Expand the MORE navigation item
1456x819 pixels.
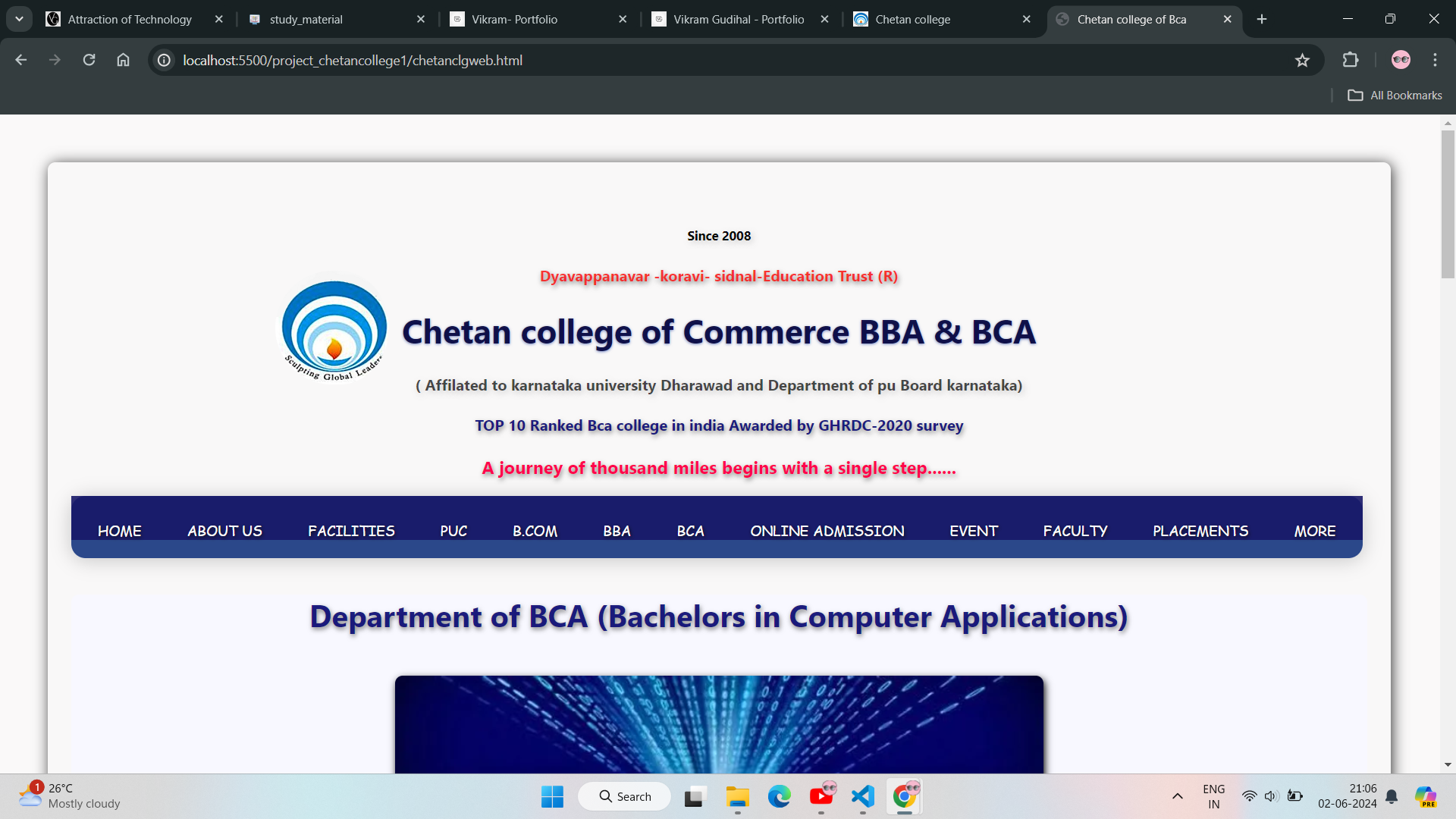tap(1315, 531)
